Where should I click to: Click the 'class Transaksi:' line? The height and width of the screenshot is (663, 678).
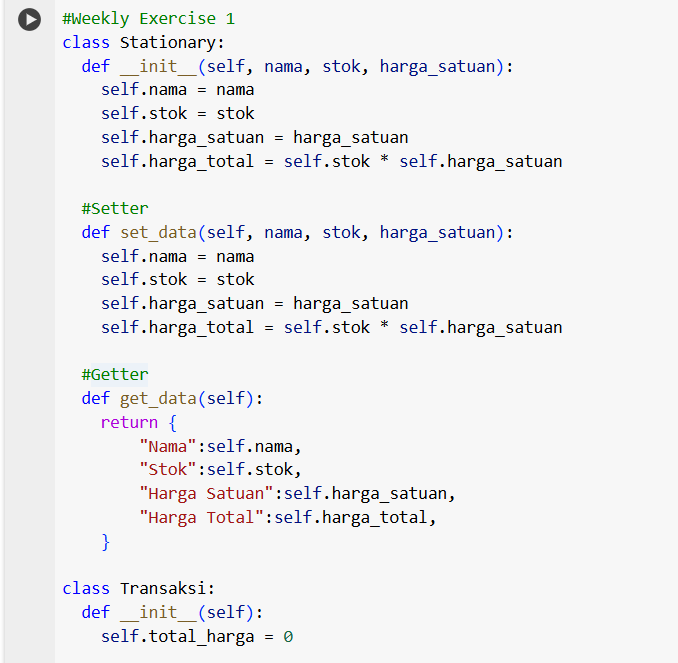pyautogui.click(x=138, y=589)
